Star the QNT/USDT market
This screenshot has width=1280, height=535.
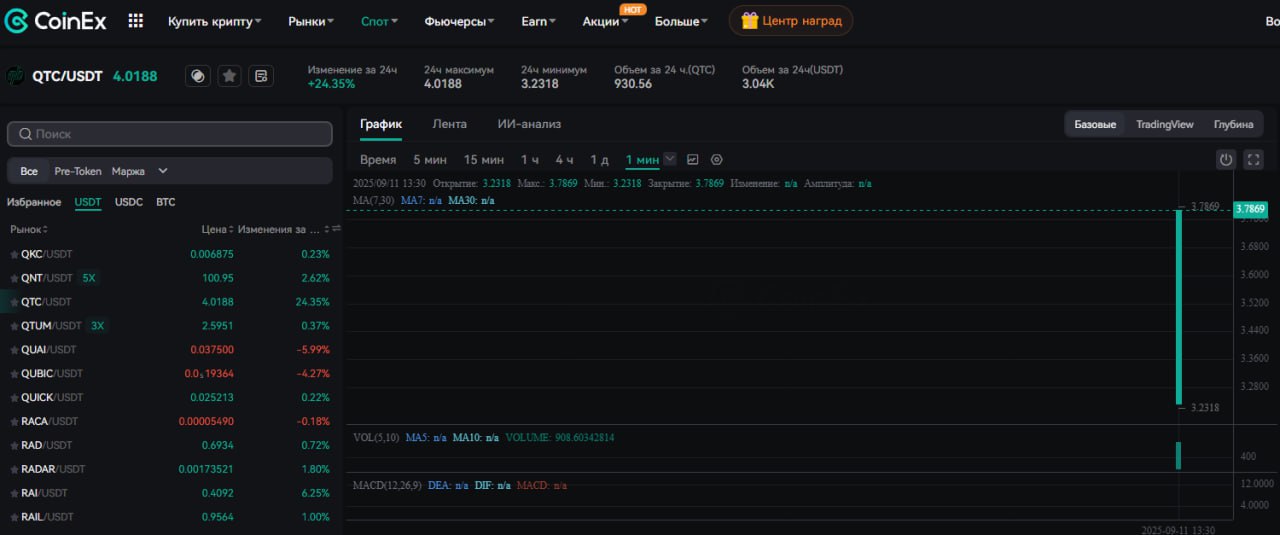pos(14,278)
